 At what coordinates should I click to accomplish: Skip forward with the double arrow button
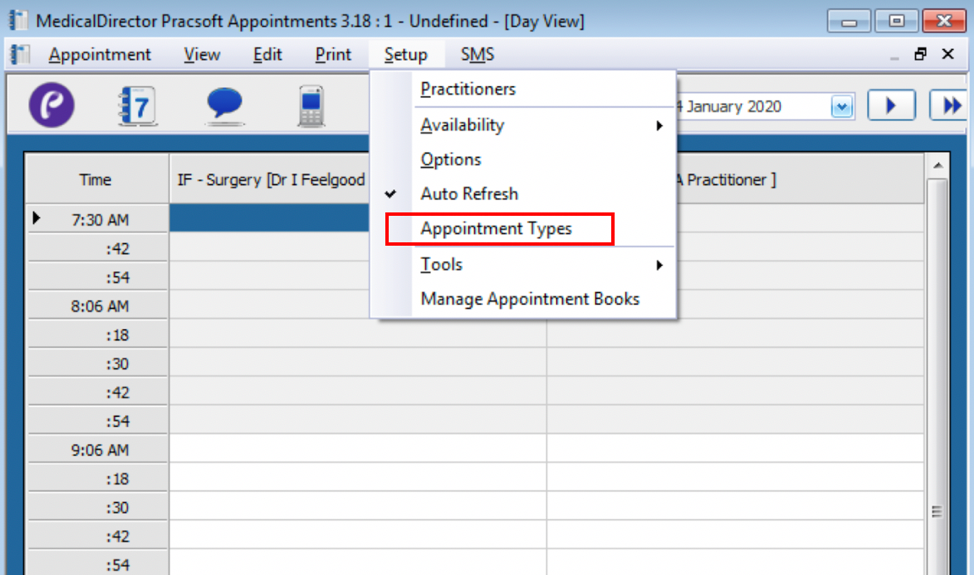948,105
